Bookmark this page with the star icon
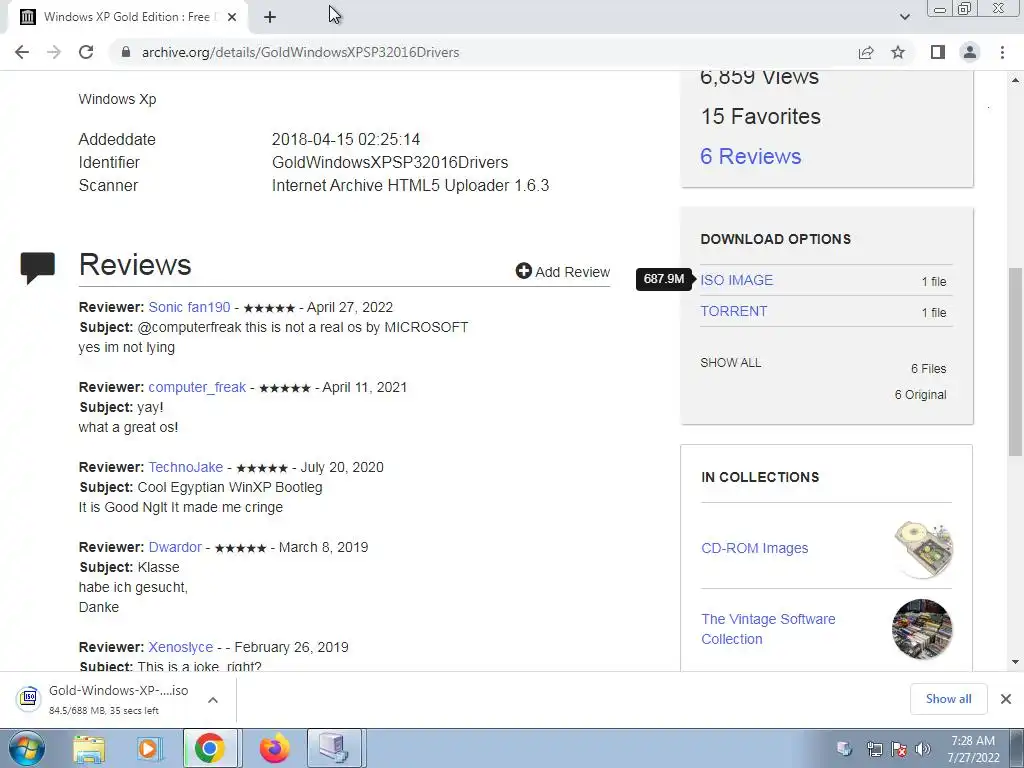 [898, 52]
